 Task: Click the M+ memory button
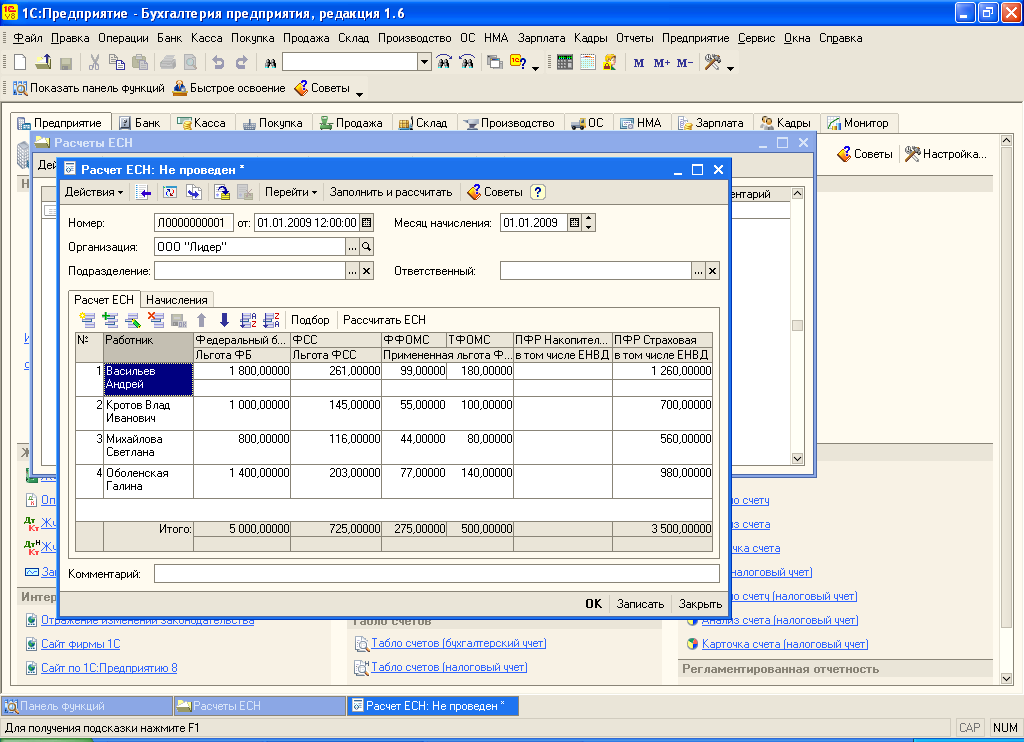662,63
